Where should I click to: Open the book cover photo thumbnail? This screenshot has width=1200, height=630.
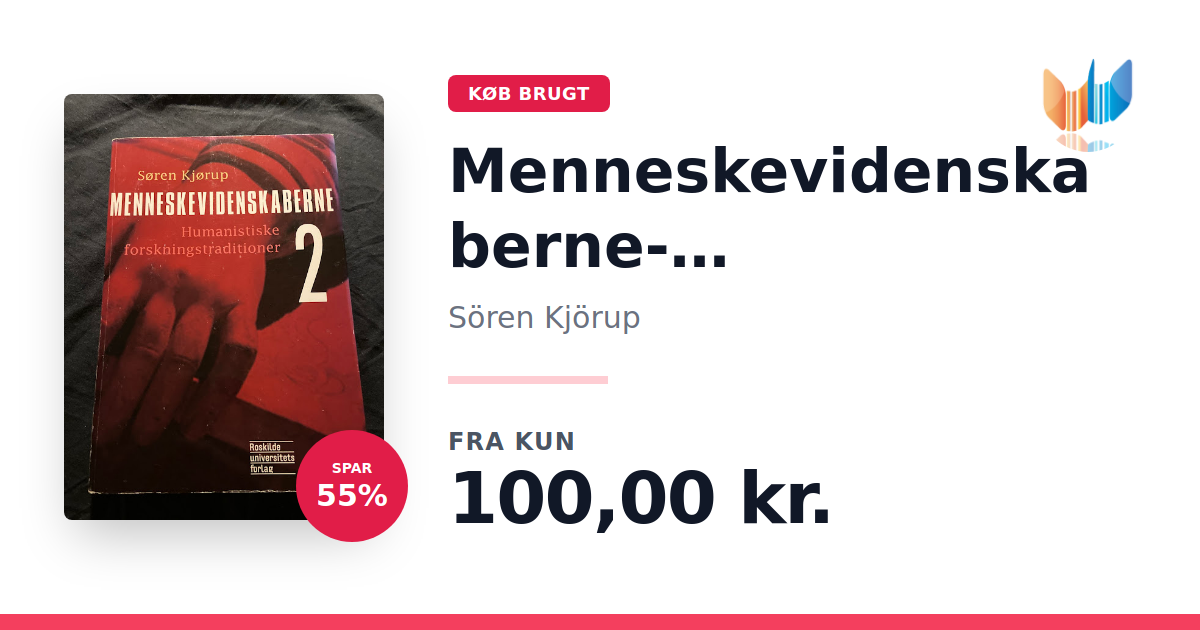click(x=224, y=307)
